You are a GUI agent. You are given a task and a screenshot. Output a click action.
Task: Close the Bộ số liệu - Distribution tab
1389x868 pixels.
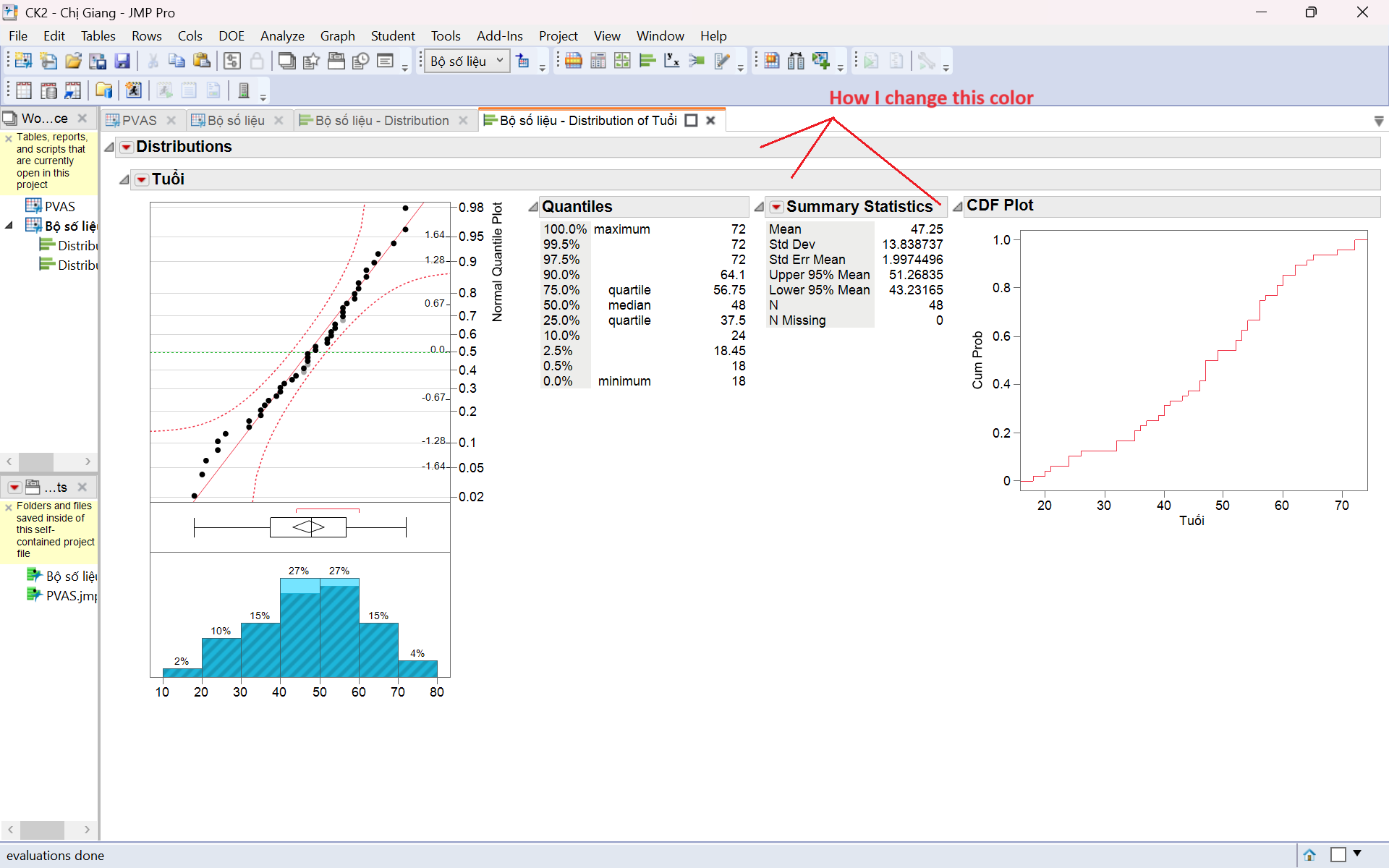pos(464,121)
